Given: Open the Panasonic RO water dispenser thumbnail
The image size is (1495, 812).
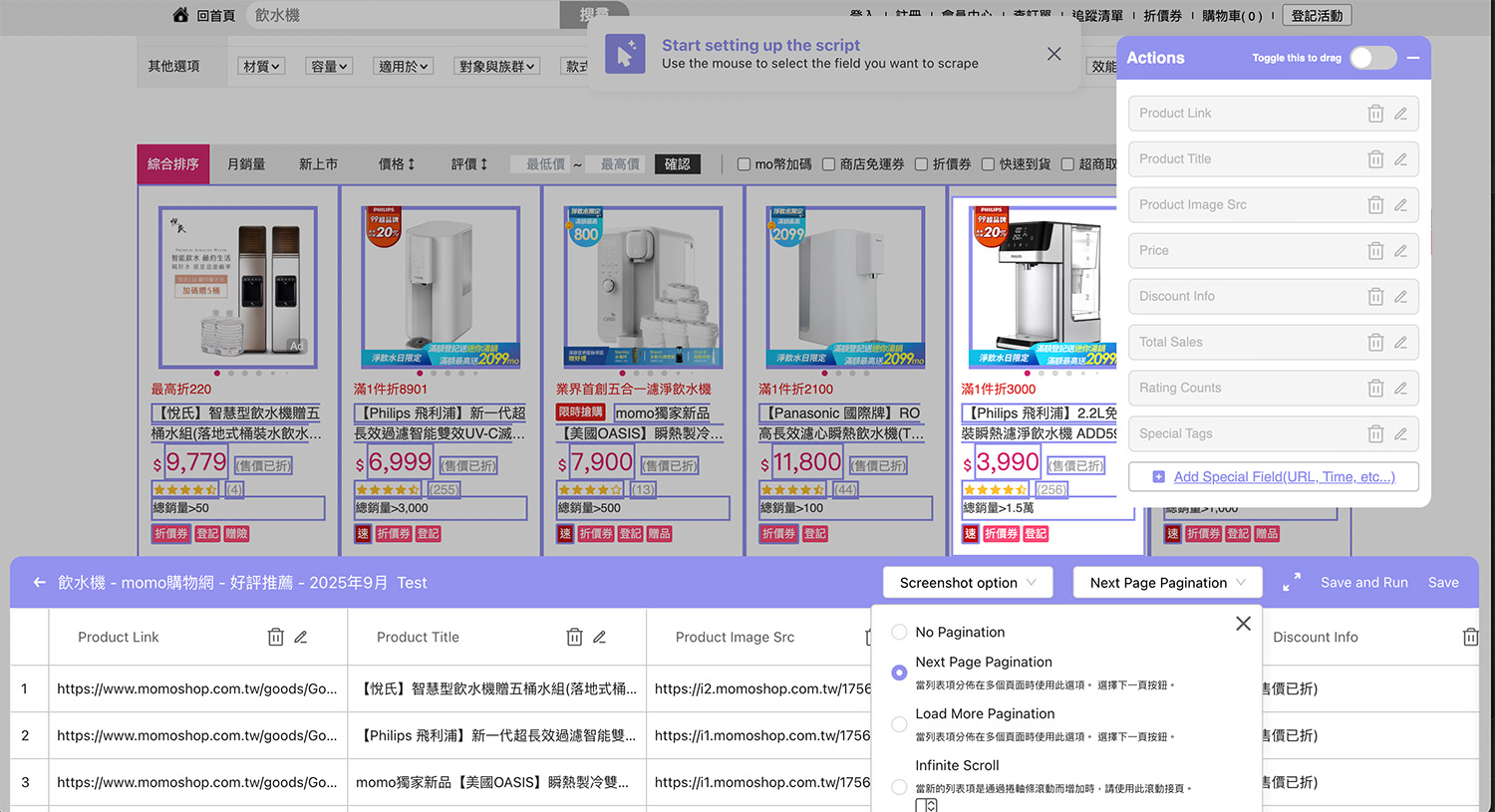Looking at the screenshot, I should click(x=845, y=288).
